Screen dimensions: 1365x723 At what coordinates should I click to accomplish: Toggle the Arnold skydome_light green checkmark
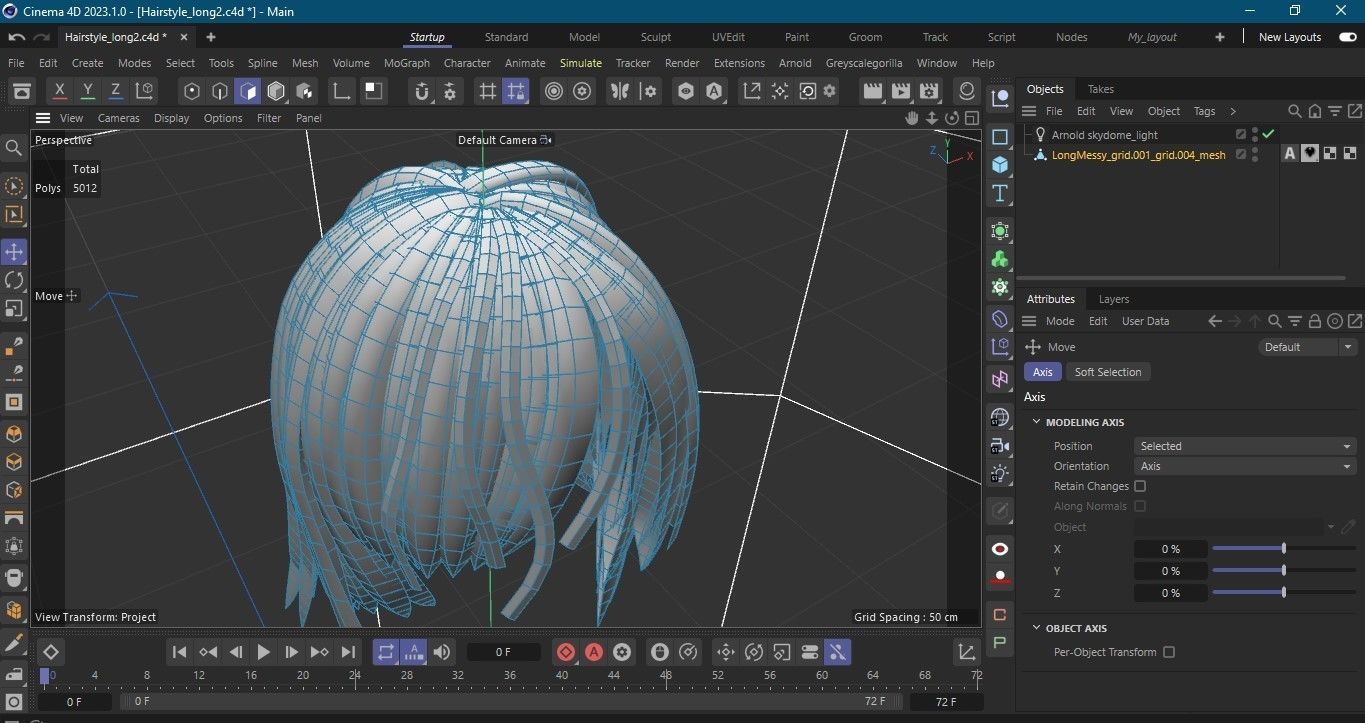pyautogui.click(x=1268, y=134)
